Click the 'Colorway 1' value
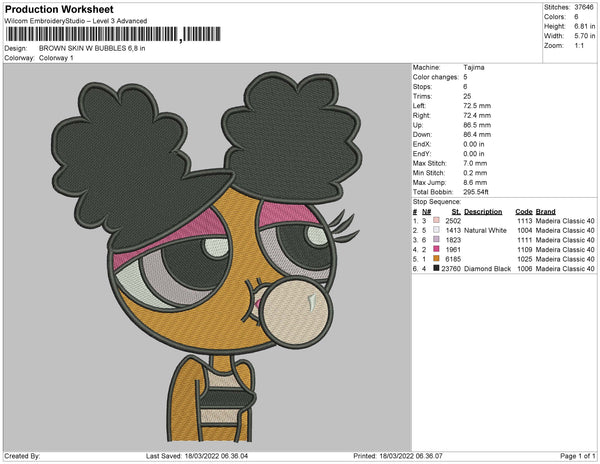Screen dimensions: 600x464 point(56,58)
